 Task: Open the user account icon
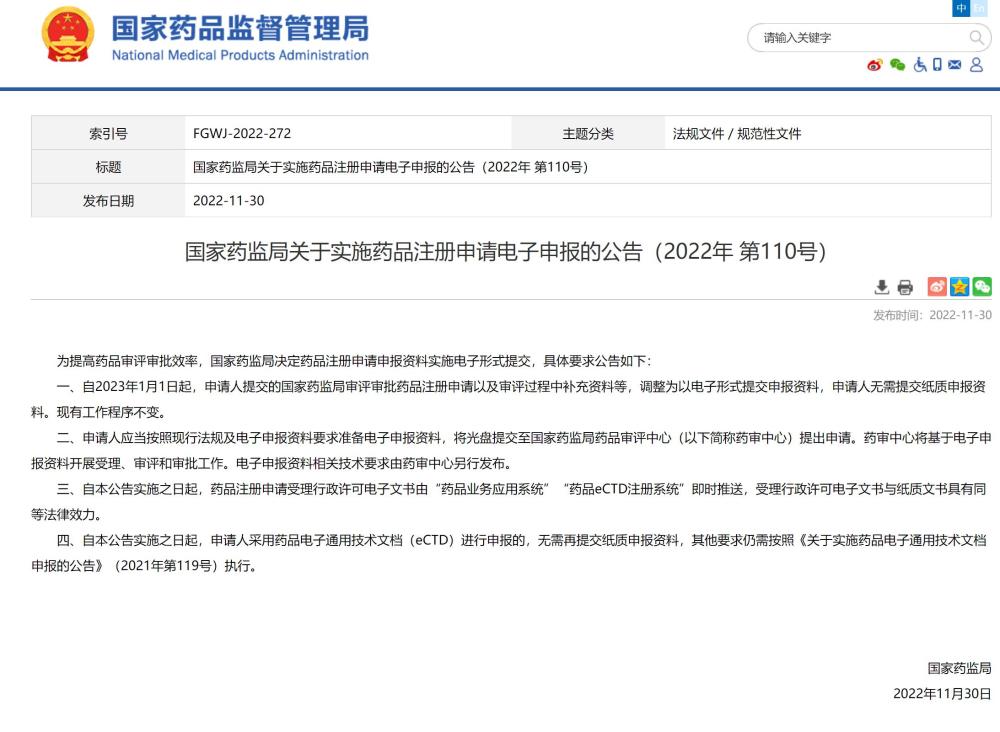coord(976,65)
